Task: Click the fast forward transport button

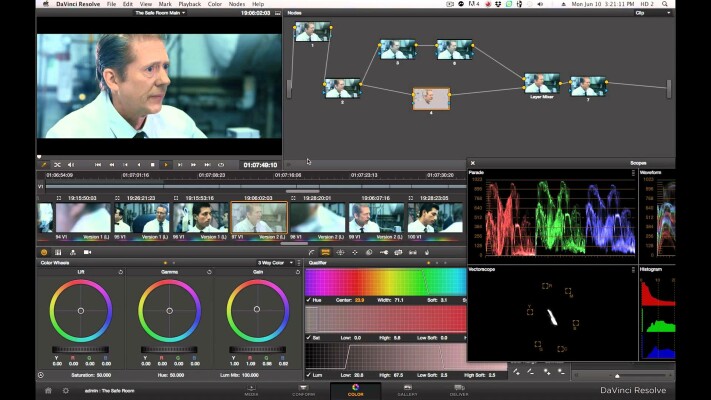Action: click(x=193, y=165)
